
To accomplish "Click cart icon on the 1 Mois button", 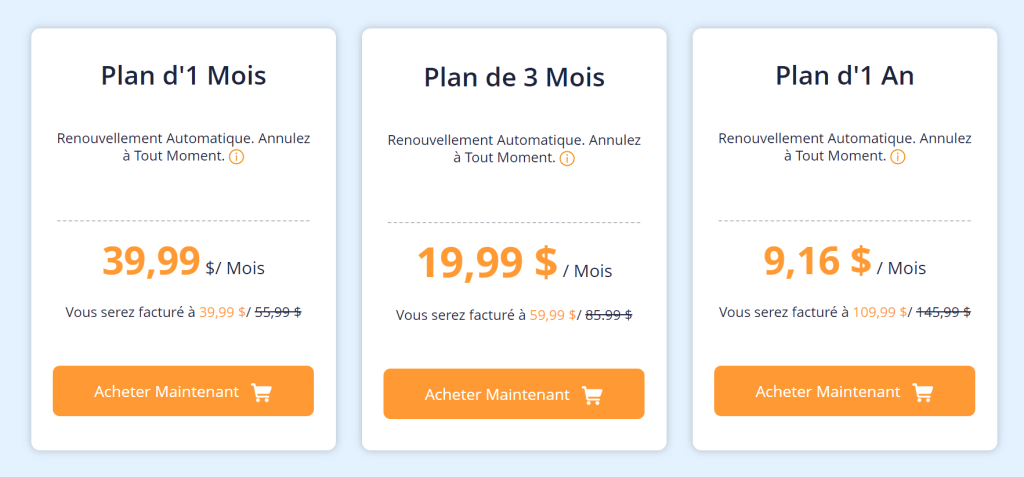I will point(261,392).
